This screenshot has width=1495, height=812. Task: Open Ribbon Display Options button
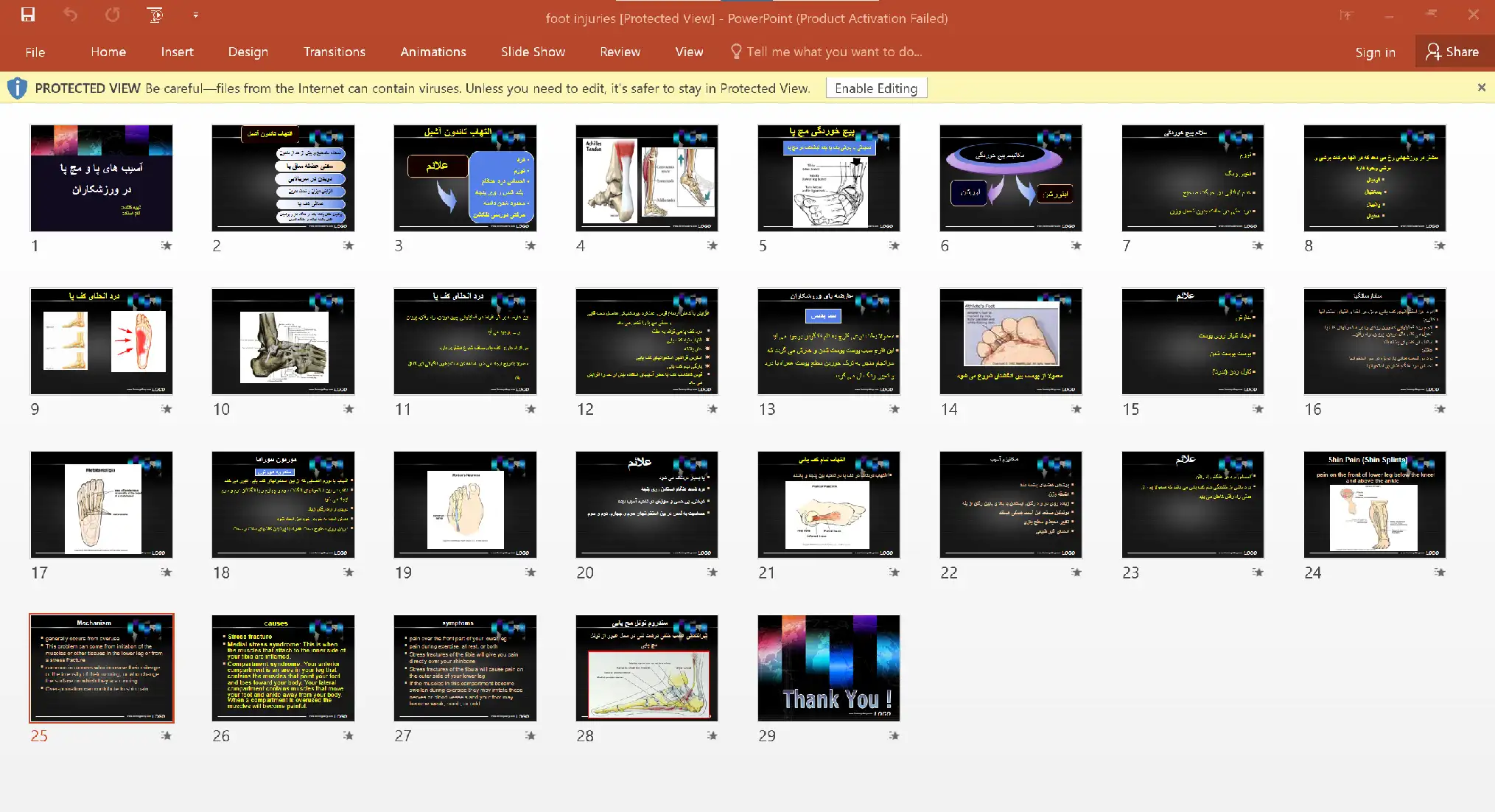(1346, 15)
